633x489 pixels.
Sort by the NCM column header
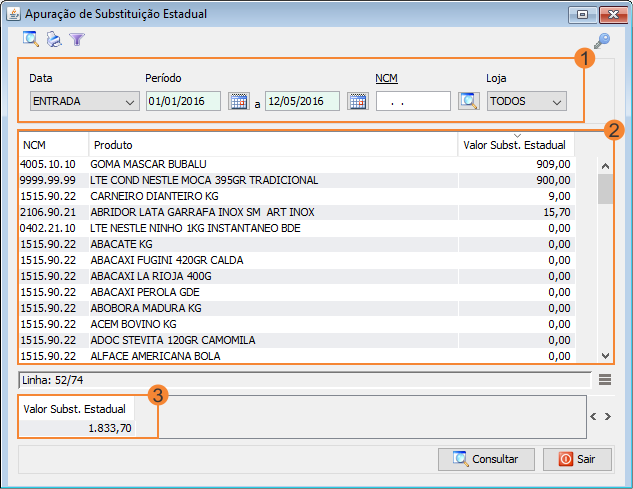point(53,145)
